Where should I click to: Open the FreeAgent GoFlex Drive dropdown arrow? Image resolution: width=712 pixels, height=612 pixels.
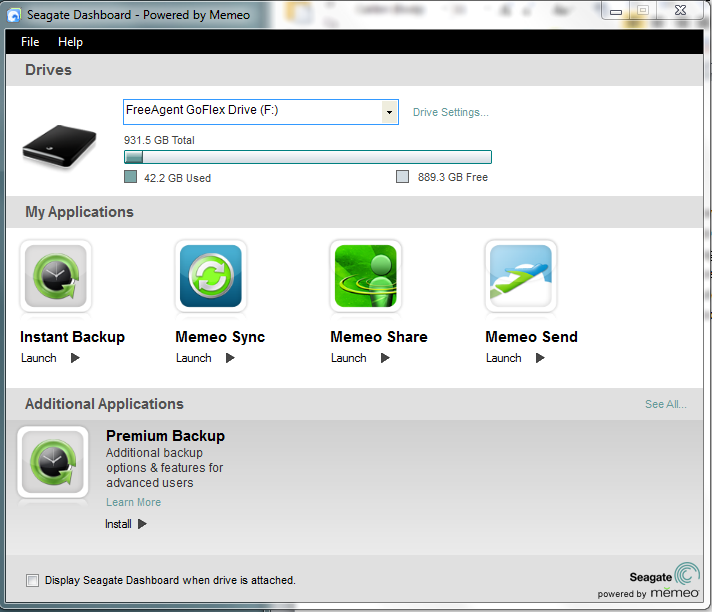click(x=389, y=112)
